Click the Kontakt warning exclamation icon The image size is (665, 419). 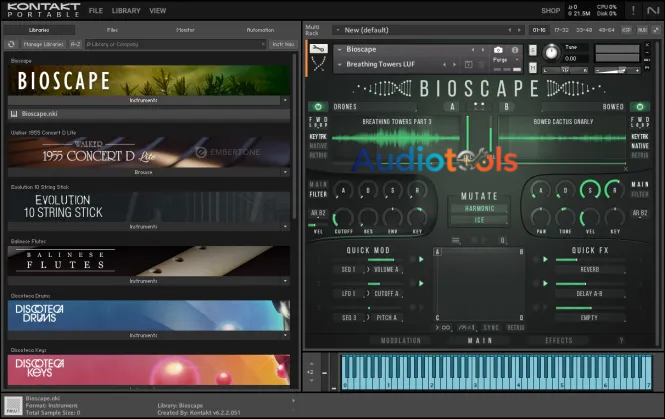click(x=633, y=11)
